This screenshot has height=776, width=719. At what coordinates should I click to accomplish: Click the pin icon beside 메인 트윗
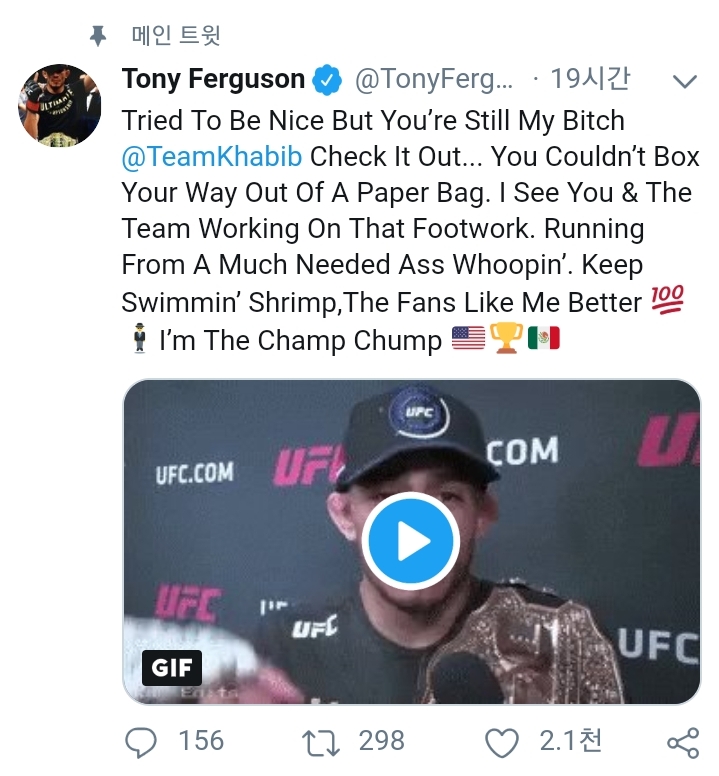98,37
